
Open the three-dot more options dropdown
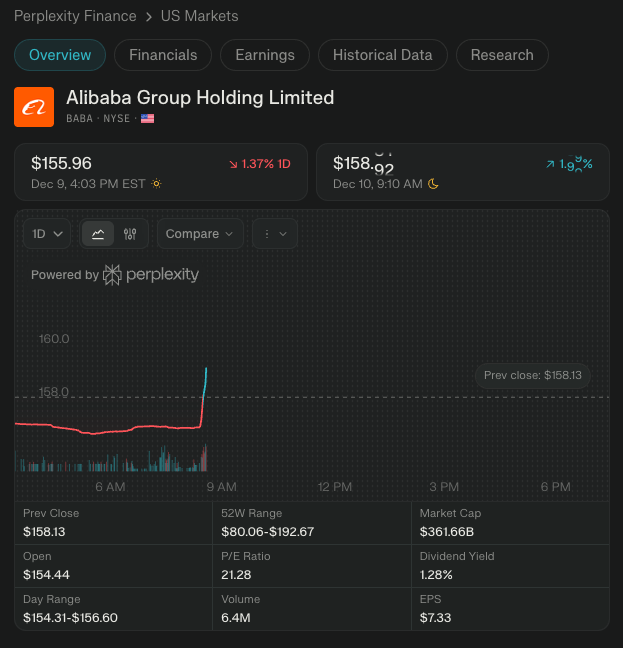tap(275, 233)
